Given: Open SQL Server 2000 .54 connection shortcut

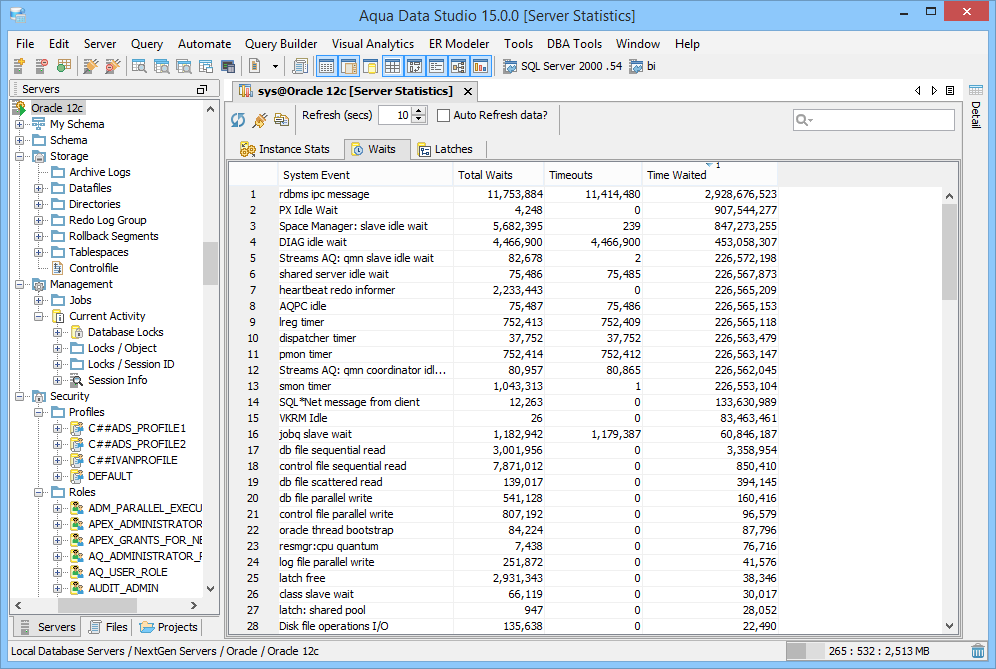Looking at the screenshot, I should 563,66.
